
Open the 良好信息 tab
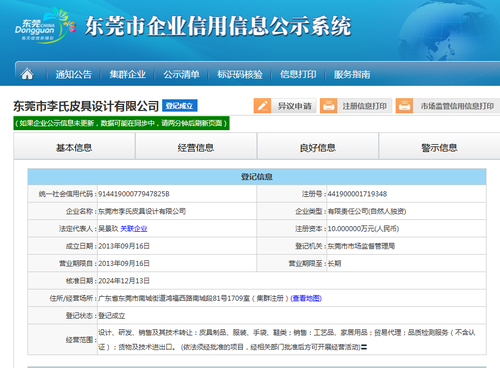318,146
